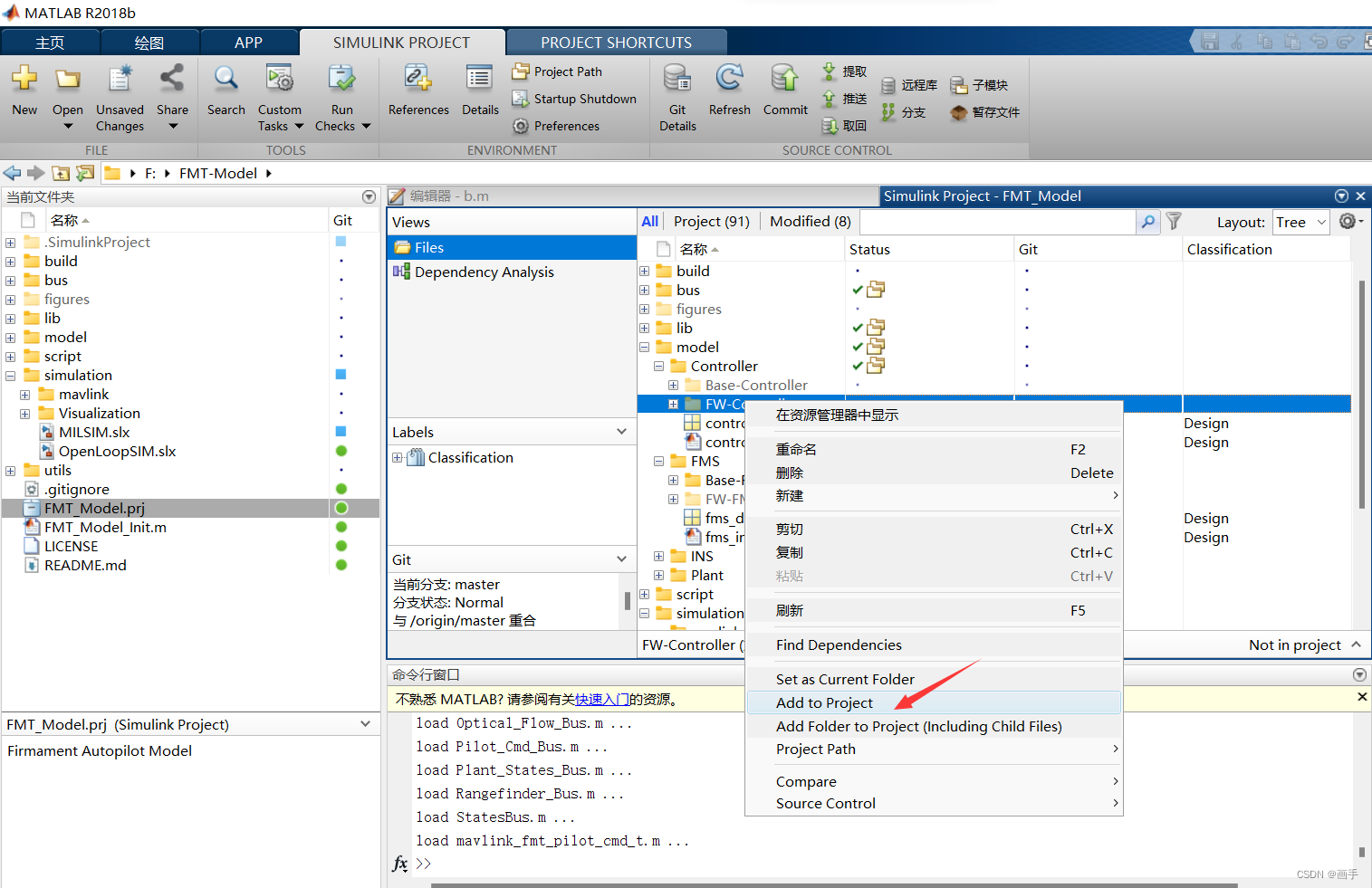Open the References icon
The width and height of the screenshot is (1372, 888).
point(417,79)
